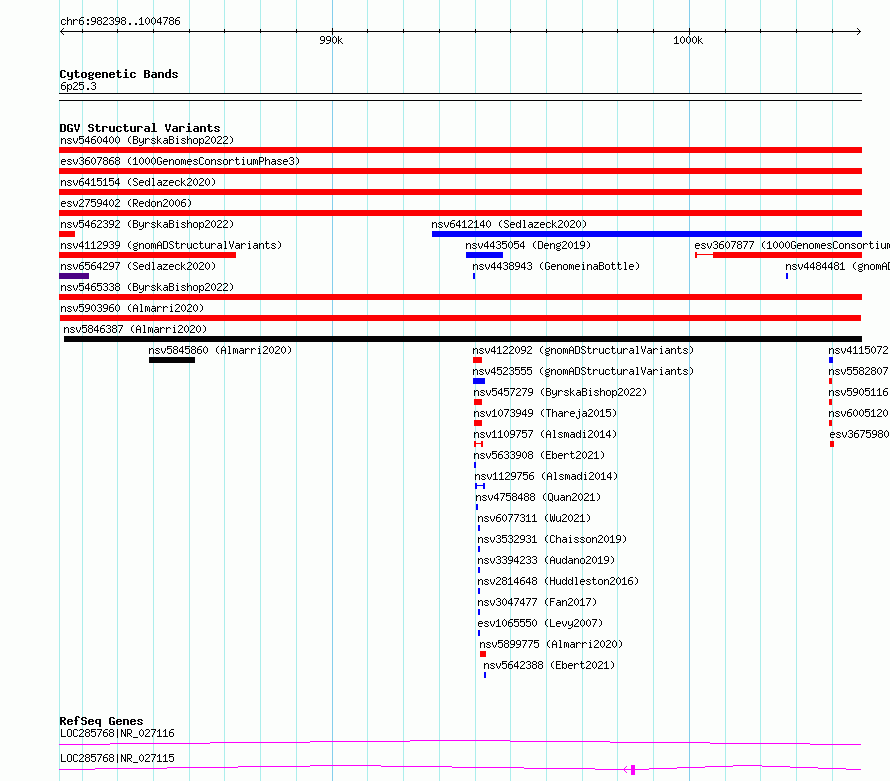Click the nsv1109757 (Alsmadi2014) label
The image size is (890, 781).
point(545,434)
